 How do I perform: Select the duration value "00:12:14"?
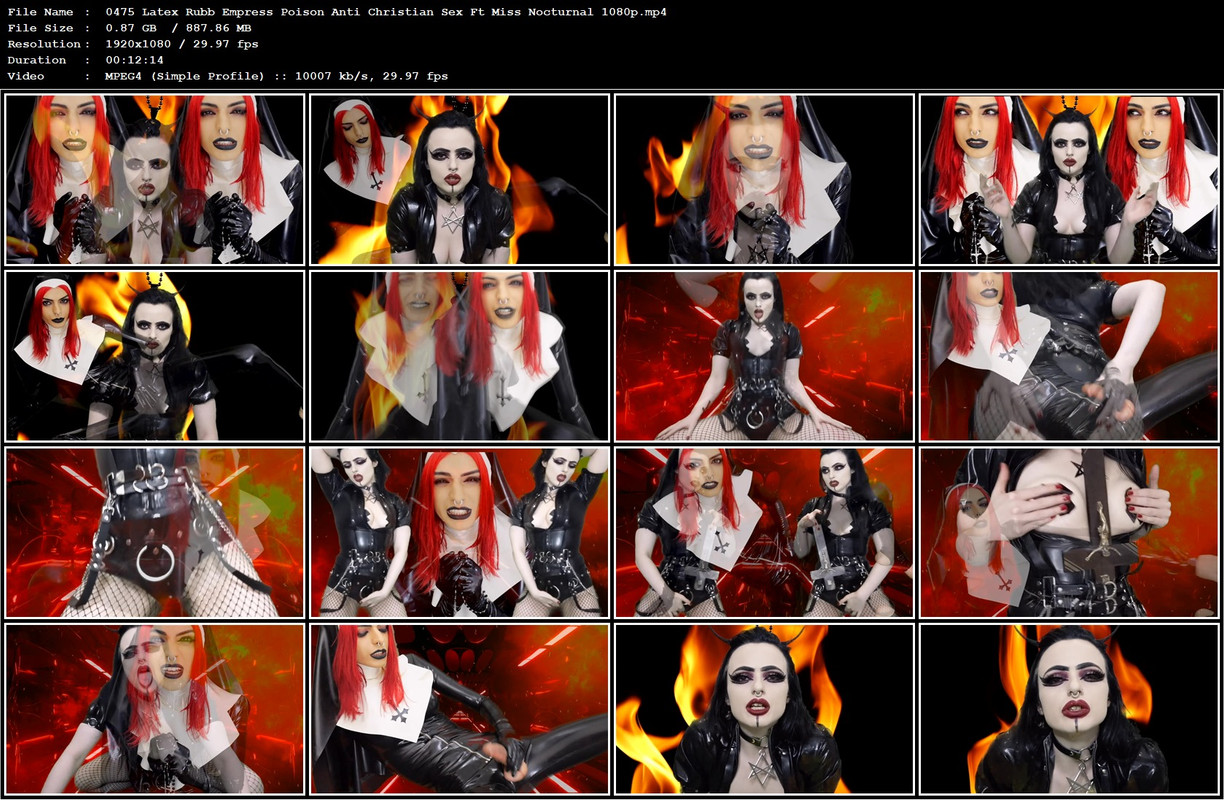(134, 60)
